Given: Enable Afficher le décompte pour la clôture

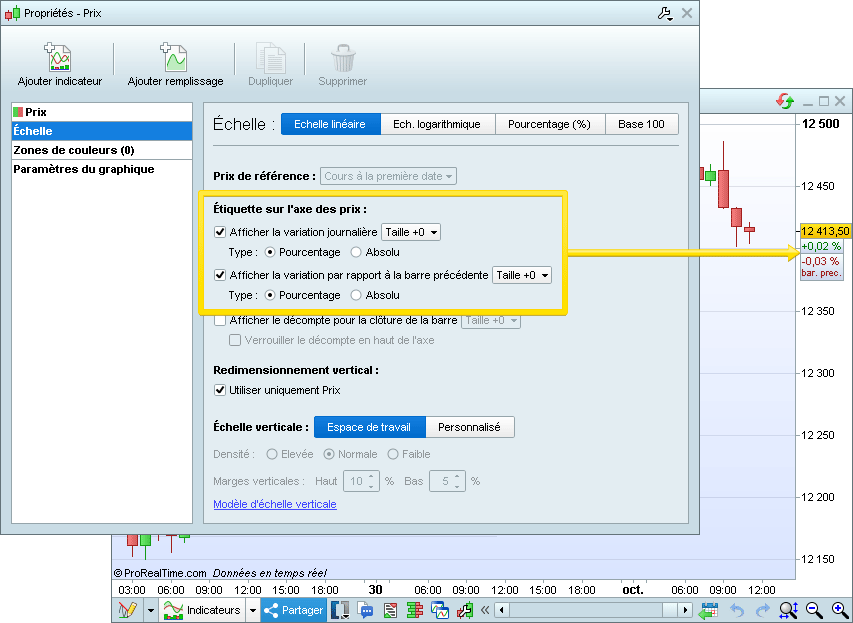Looking at the screenshot, I should (221, 320).
